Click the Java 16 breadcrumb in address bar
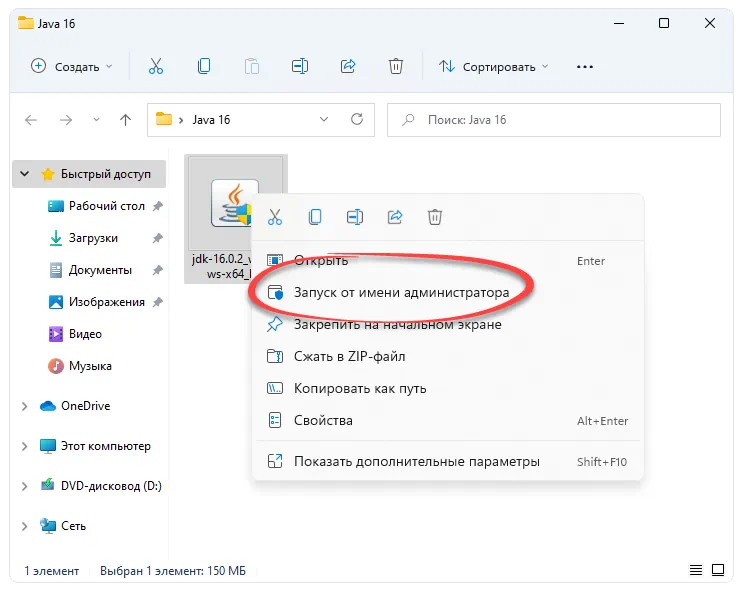The height and width of the screenshot is (598, 746). [x=211, y=120]
